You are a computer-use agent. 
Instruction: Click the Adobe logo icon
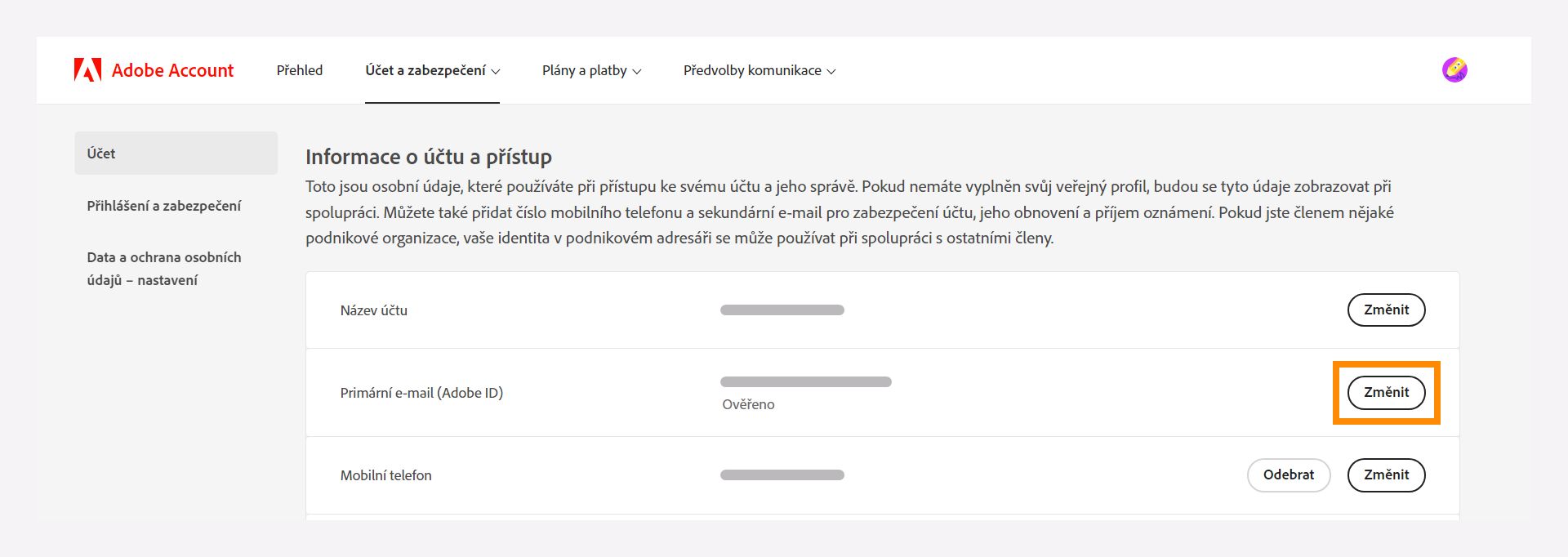click(x=88, y=69)
